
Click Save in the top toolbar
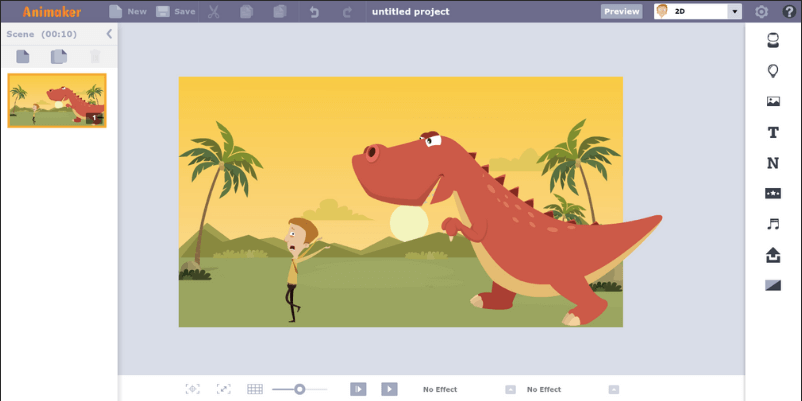175,12
